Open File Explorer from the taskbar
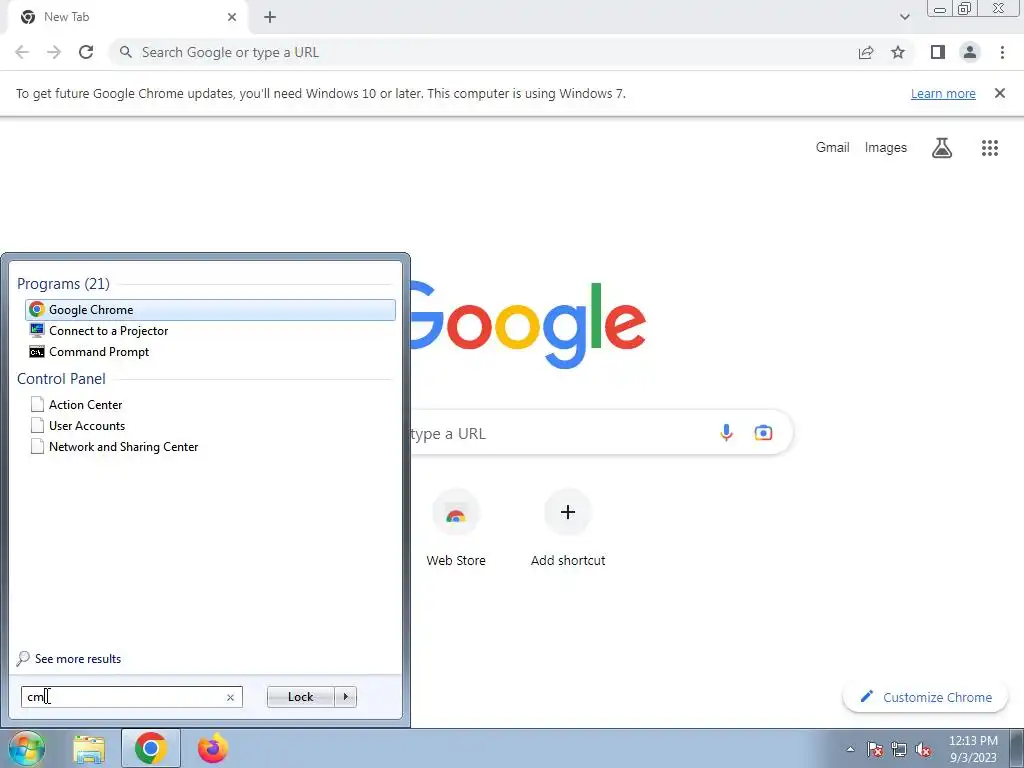Screen dimensions: 1024x768 point(89,749)
